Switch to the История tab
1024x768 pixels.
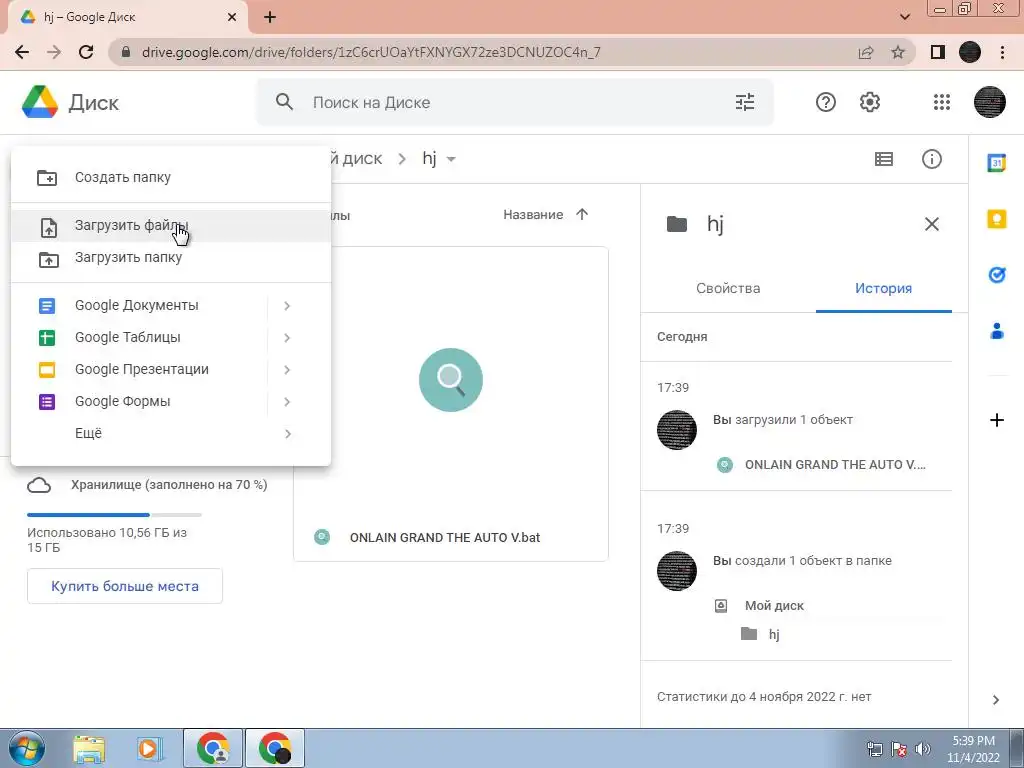[883, 288]
